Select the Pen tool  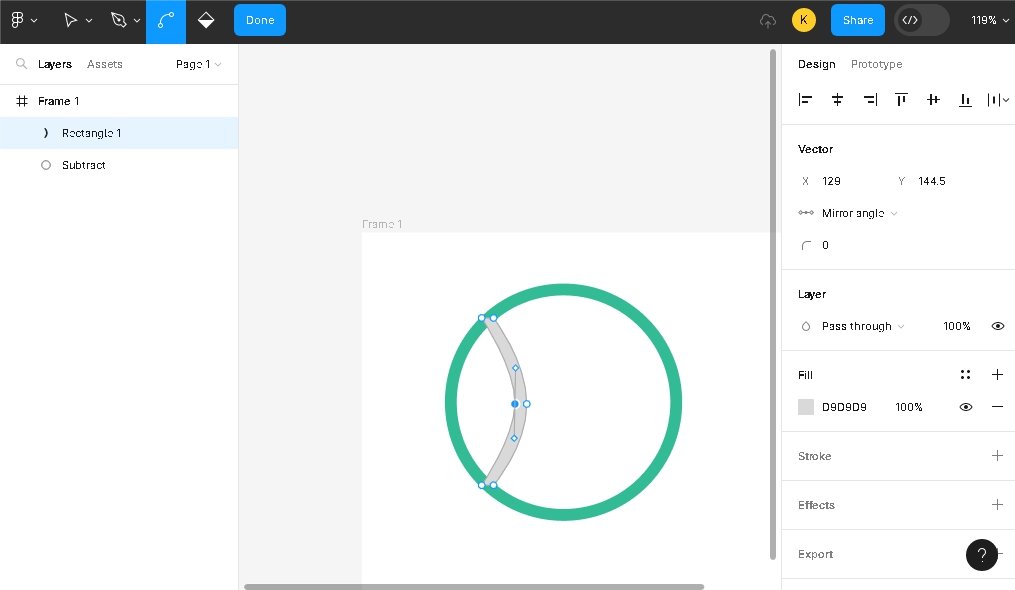[x=119, y=20]
